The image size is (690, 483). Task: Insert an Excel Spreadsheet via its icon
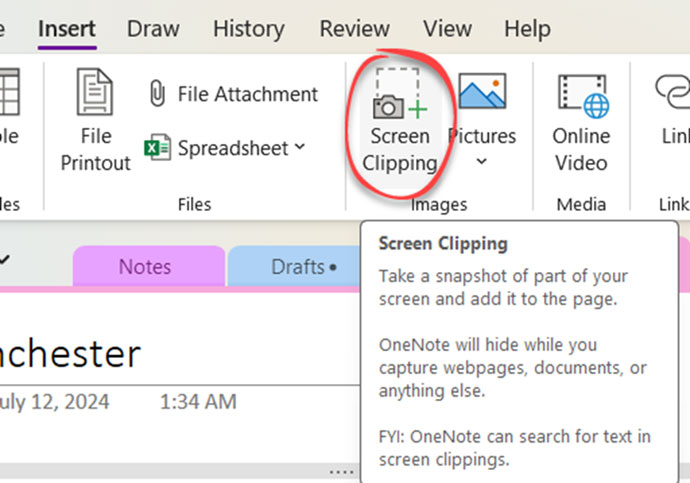point(157,148)
